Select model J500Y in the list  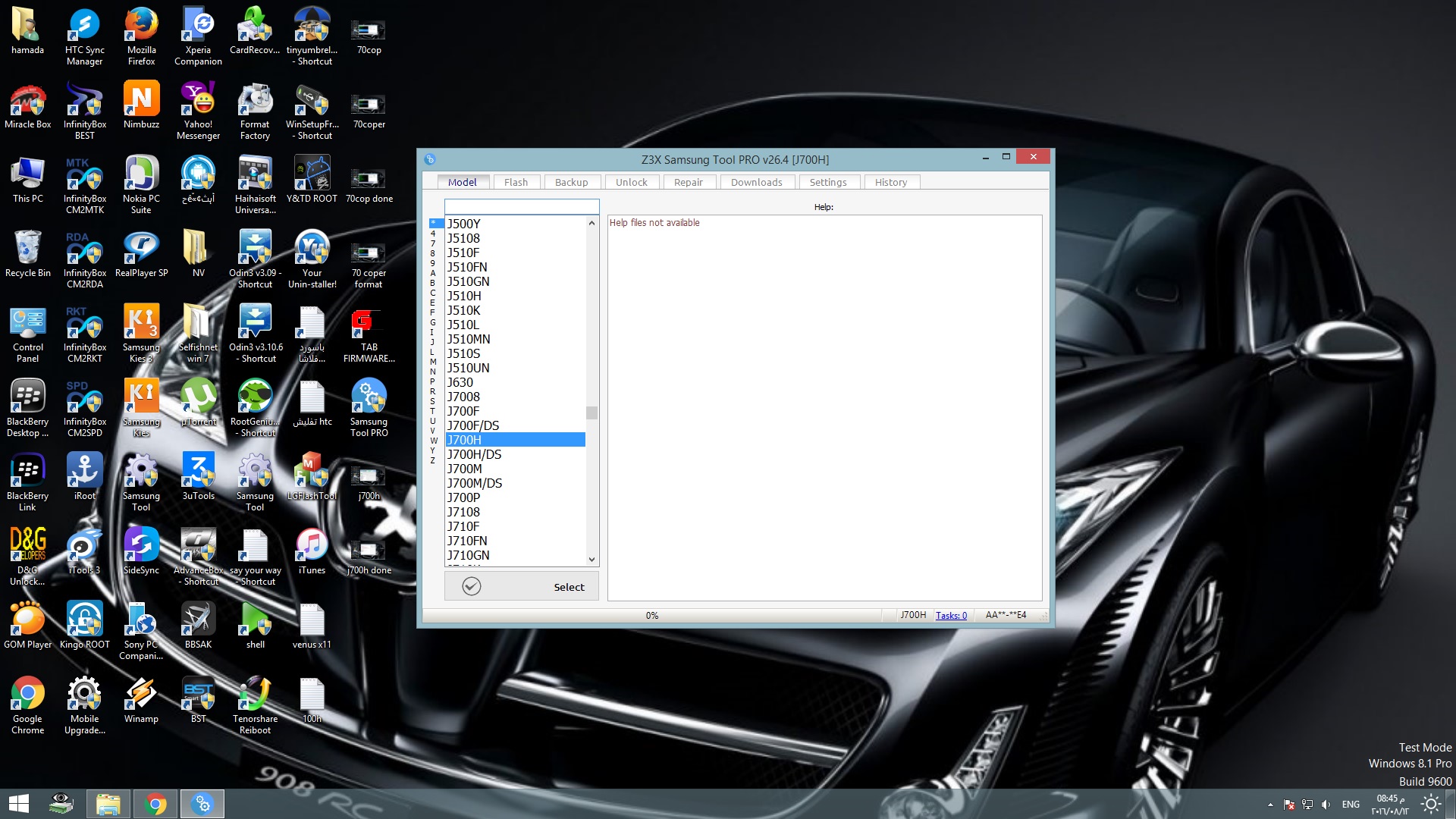tap(515, 224)
